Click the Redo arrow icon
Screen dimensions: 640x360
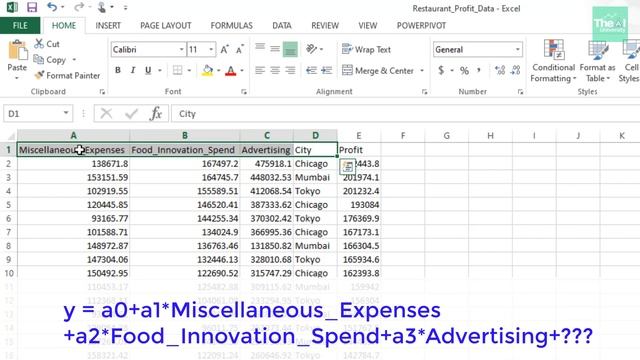pyautogui.click(x=79, y=7)
